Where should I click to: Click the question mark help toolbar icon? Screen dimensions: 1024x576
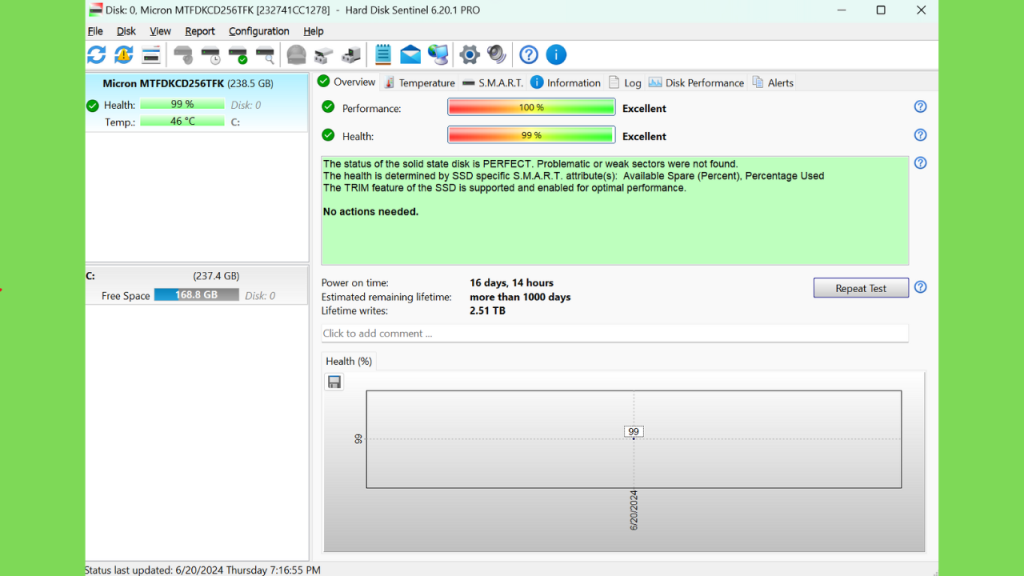[529, 55]
